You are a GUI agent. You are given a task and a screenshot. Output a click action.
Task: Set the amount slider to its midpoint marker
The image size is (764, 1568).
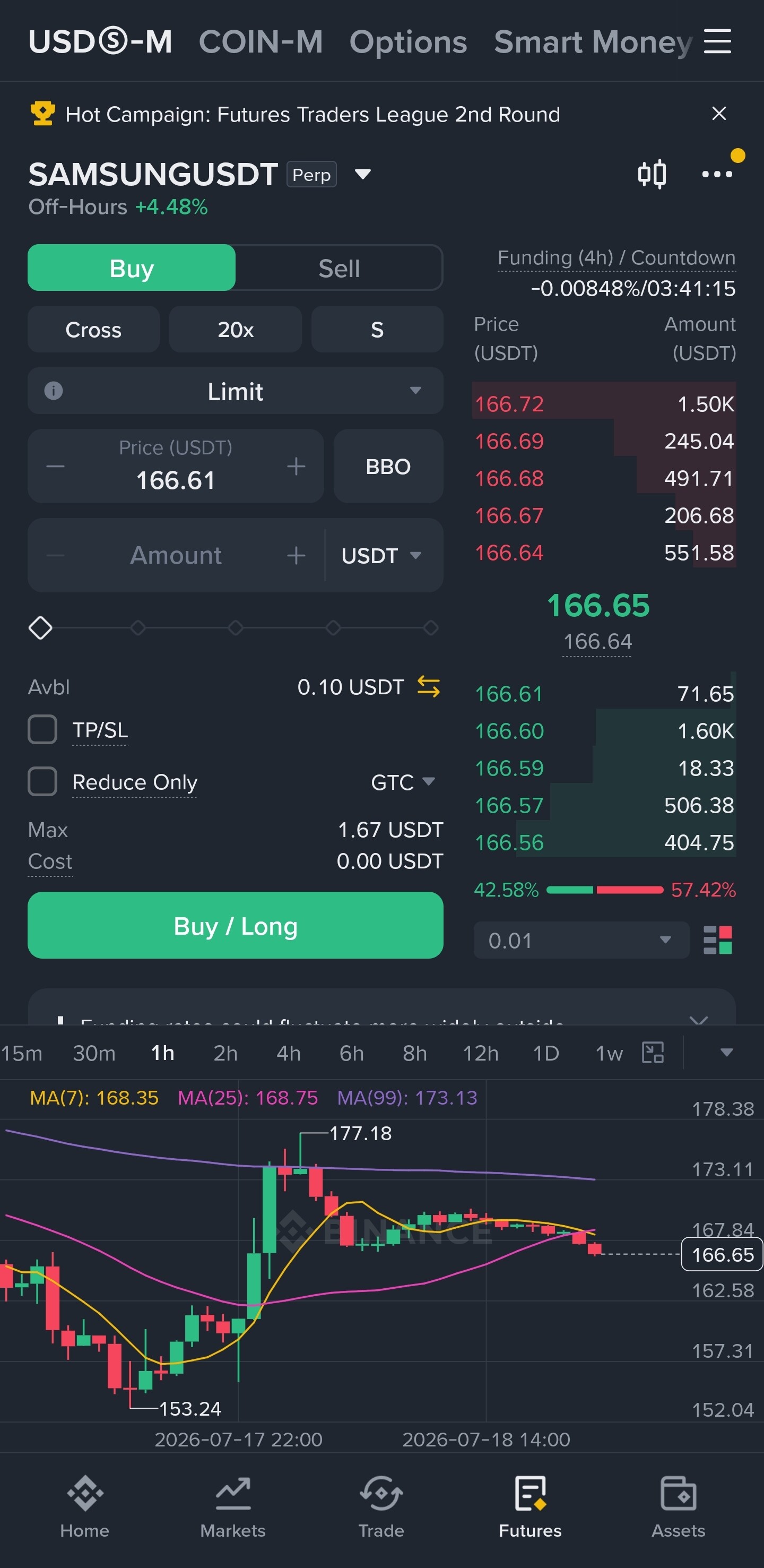point(236,627)
